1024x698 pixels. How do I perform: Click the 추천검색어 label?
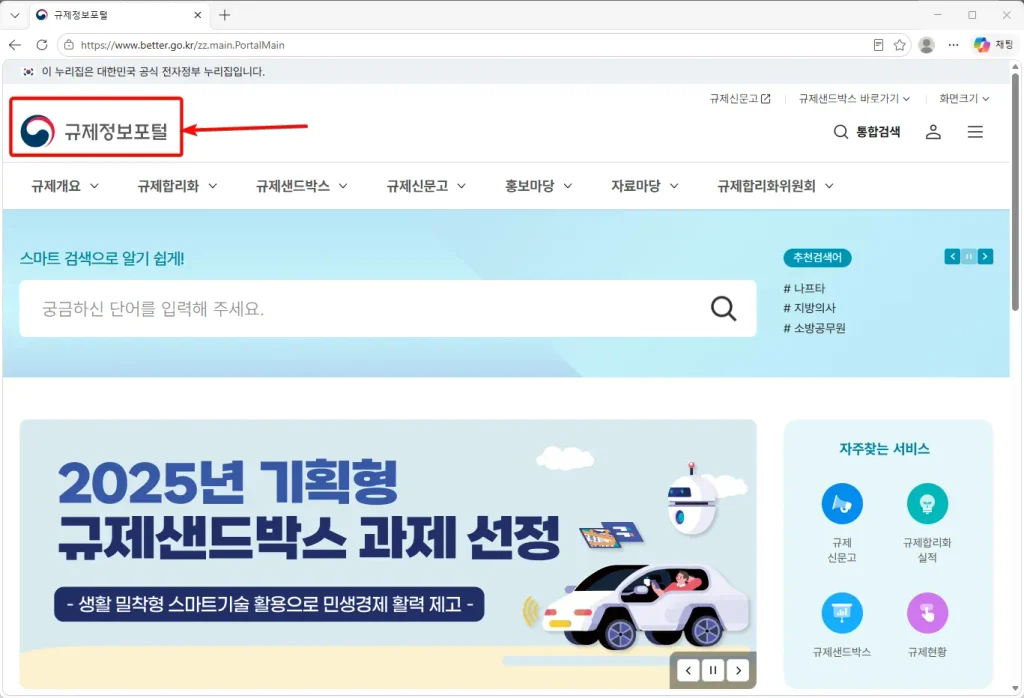point(817,257)
